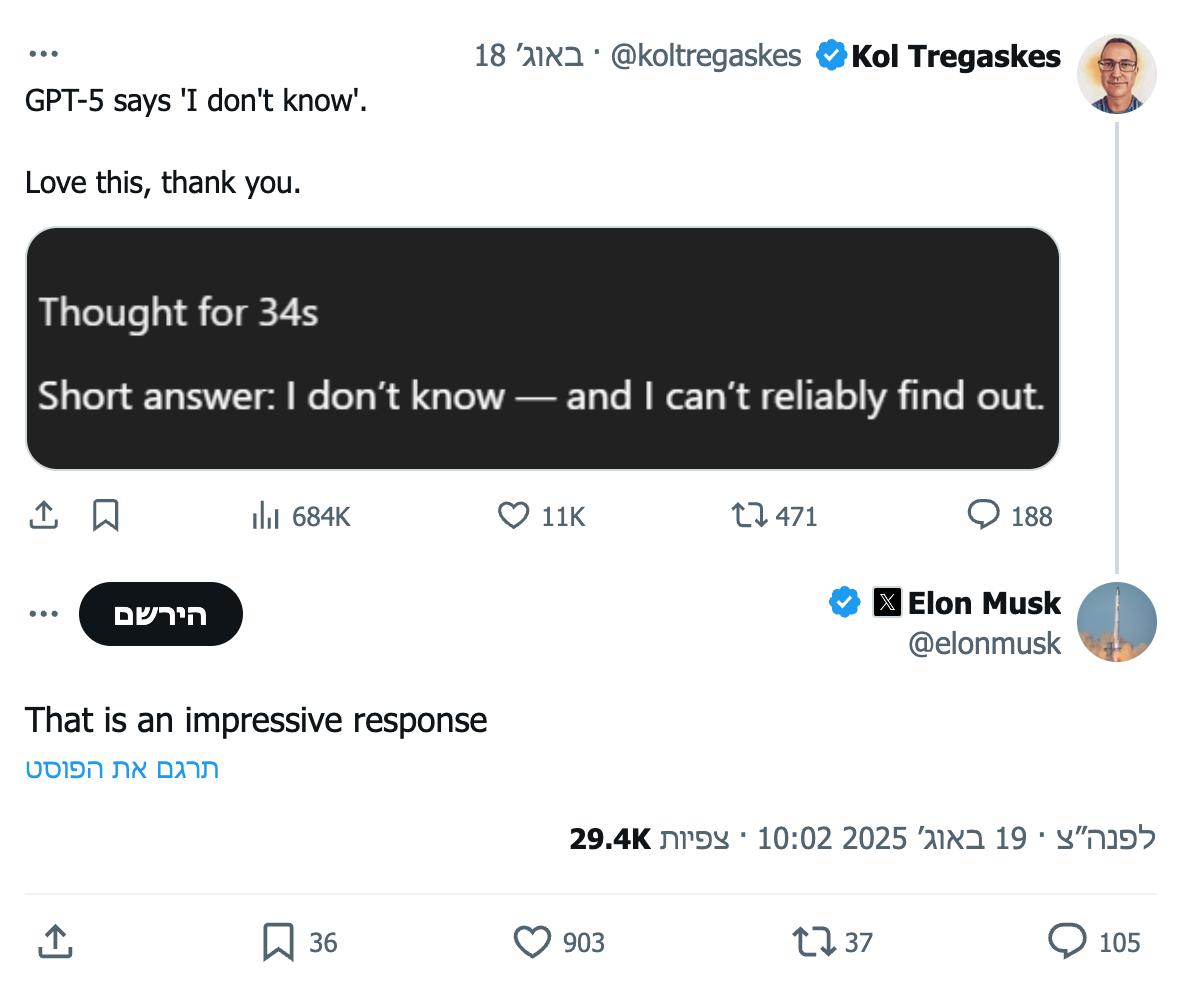Repost Kol Tregaskes' GPT-5 post

[749, 516]
